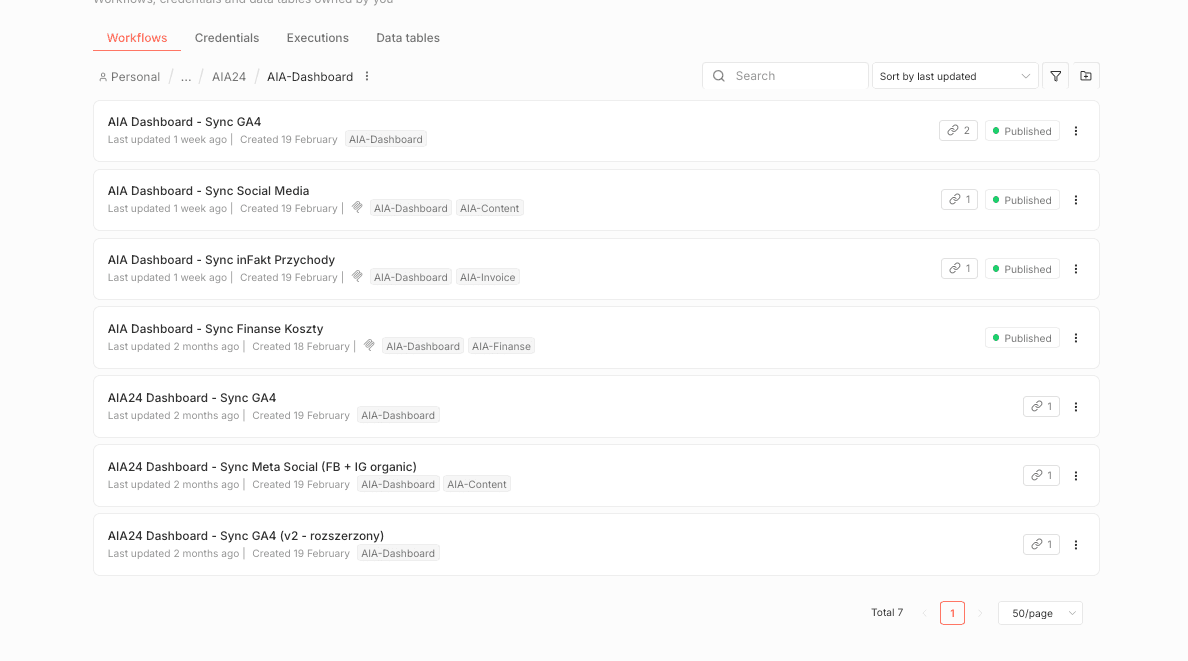Screen dimensions: 1188x661
Task: Click AIA-Dashboard tag on Sync GA4 v2 row
Action: click(398, 553)
